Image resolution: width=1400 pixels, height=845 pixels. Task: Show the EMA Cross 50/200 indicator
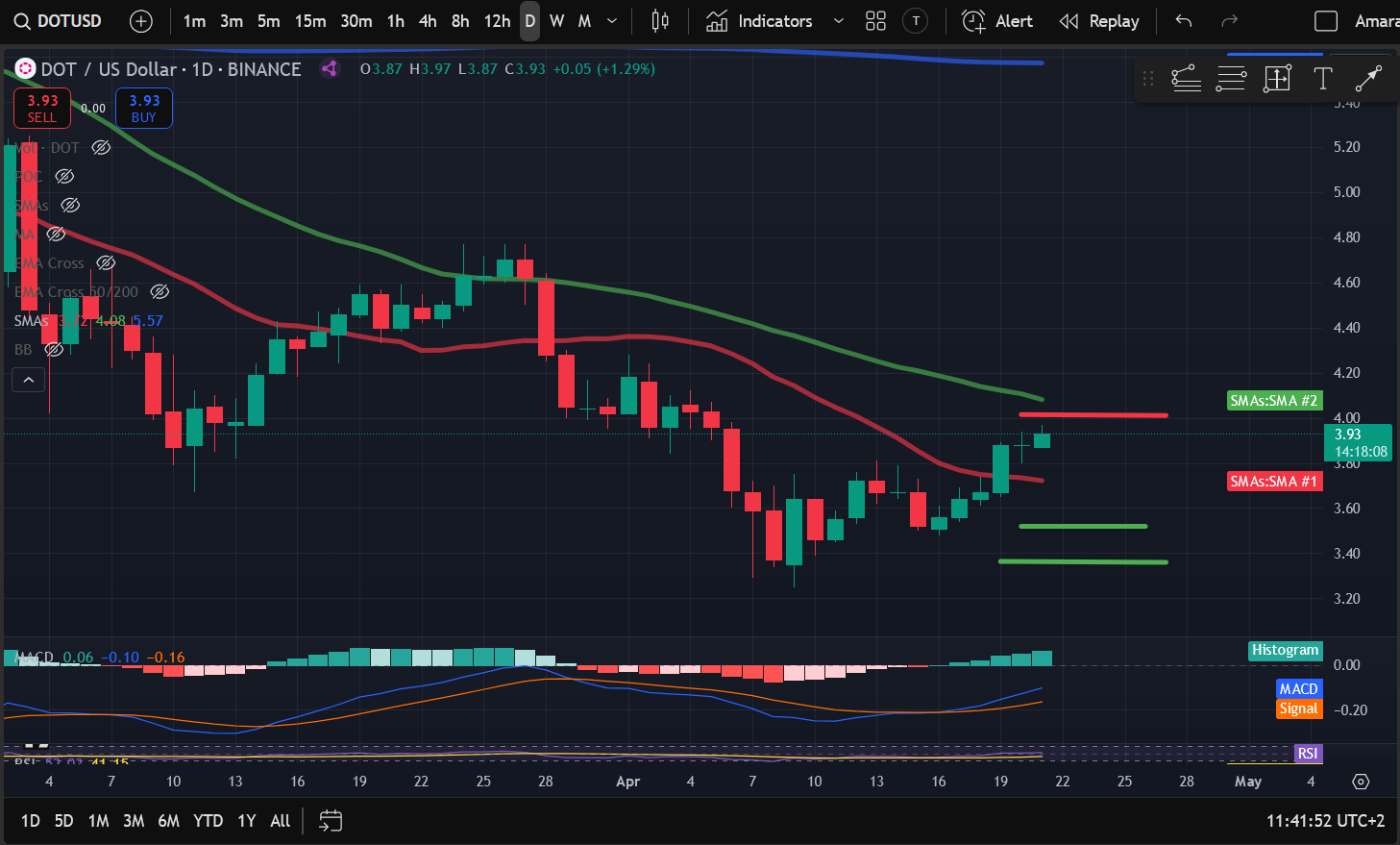click(x=160, y=291)
